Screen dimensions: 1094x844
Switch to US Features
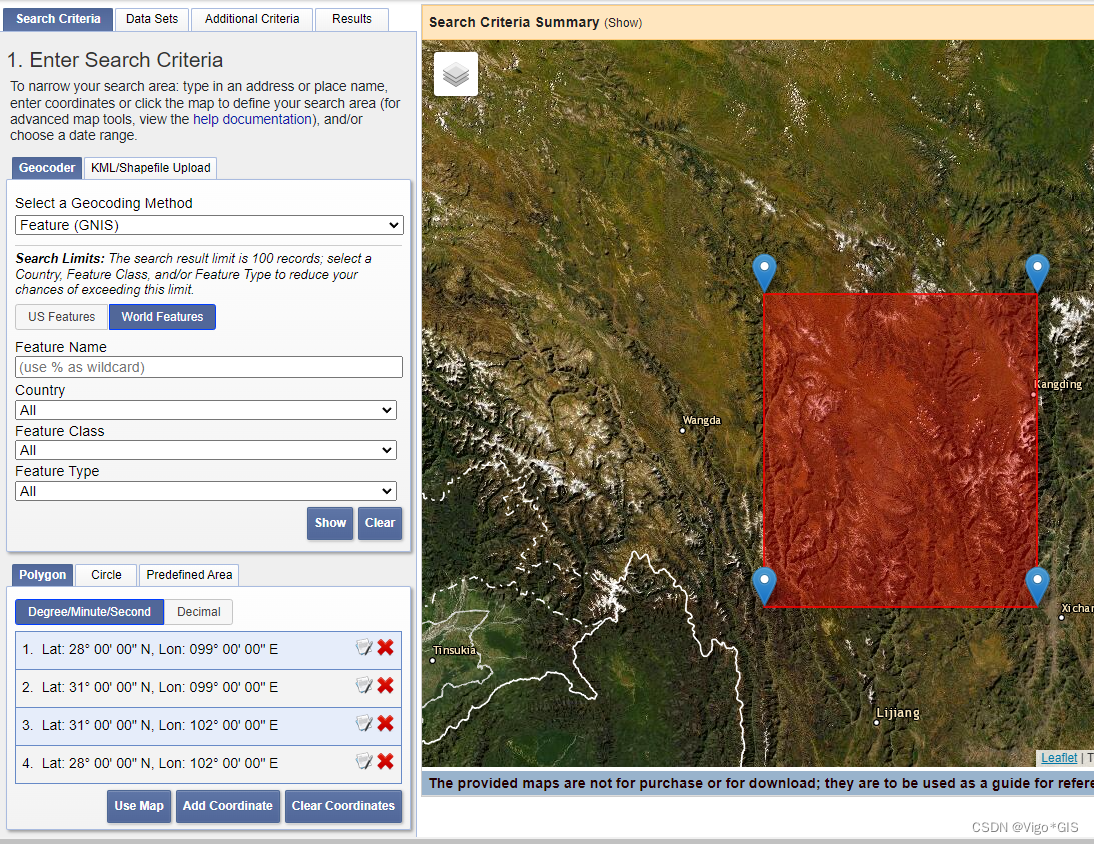[61, 316]
